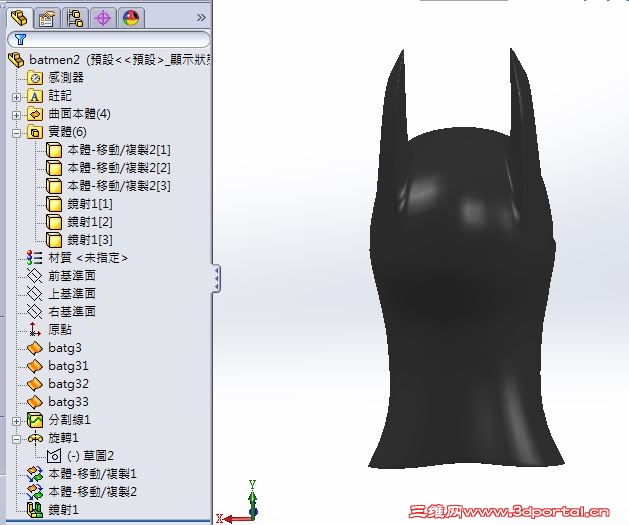Image resolution: width=629 pixels, height=525 pixels.
Task: Select the 前基準面 front plane
Action: click(x=72, y=276)
